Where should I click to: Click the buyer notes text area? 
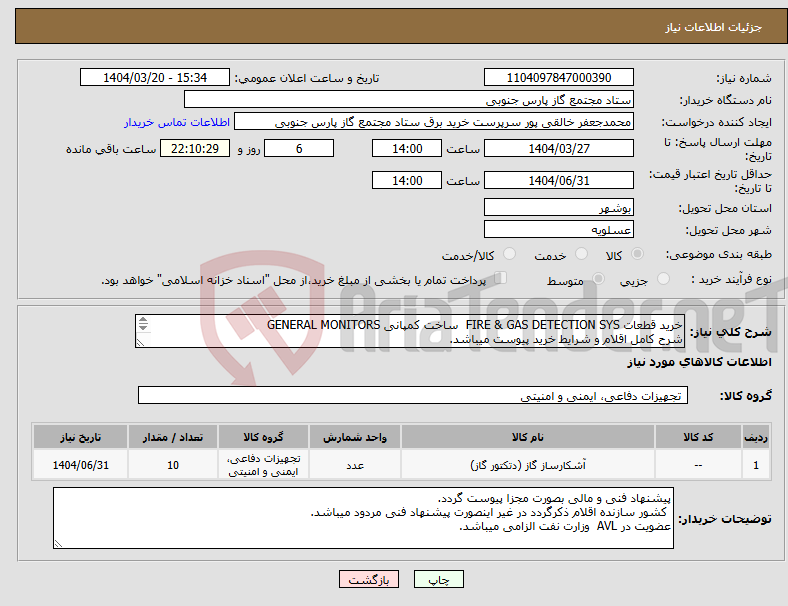point(363,518)
